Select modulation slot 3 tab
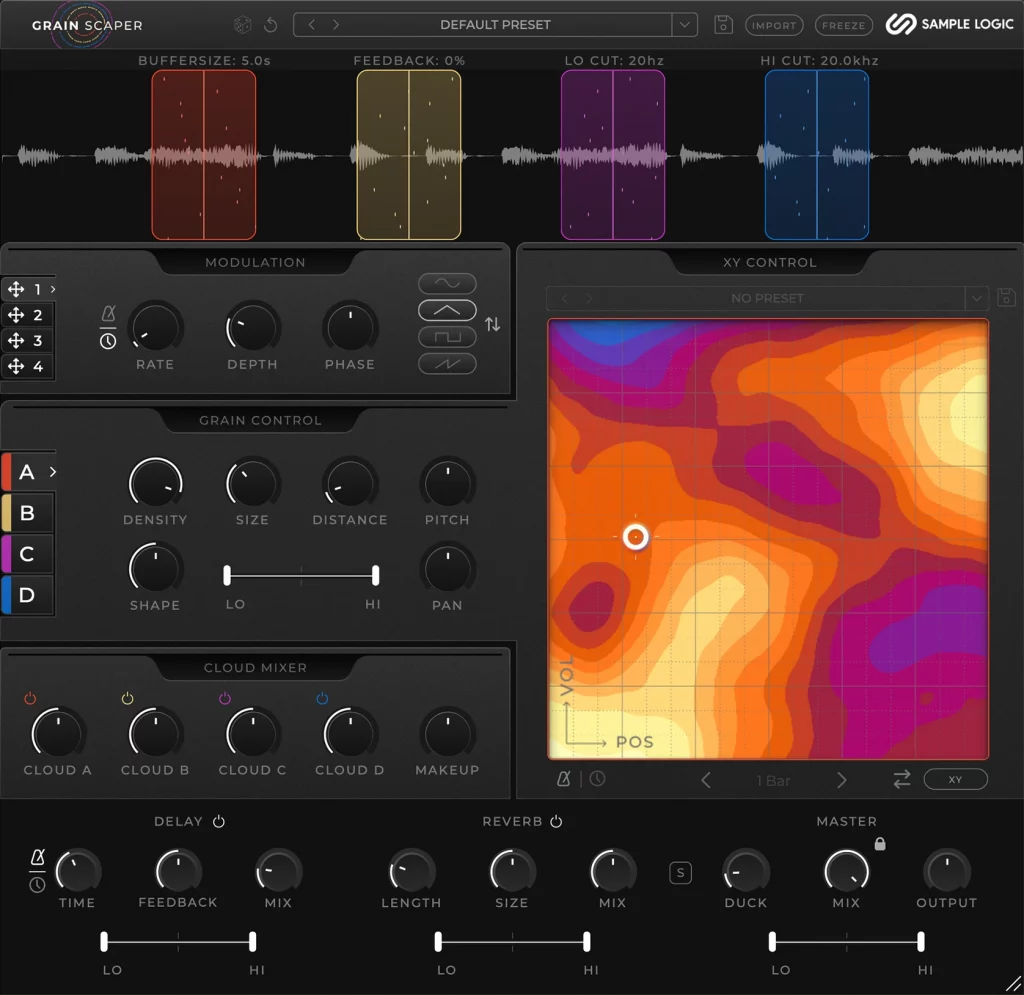Screen dimensions: 1024x995 pyautogui.click(x=27, y=341)
